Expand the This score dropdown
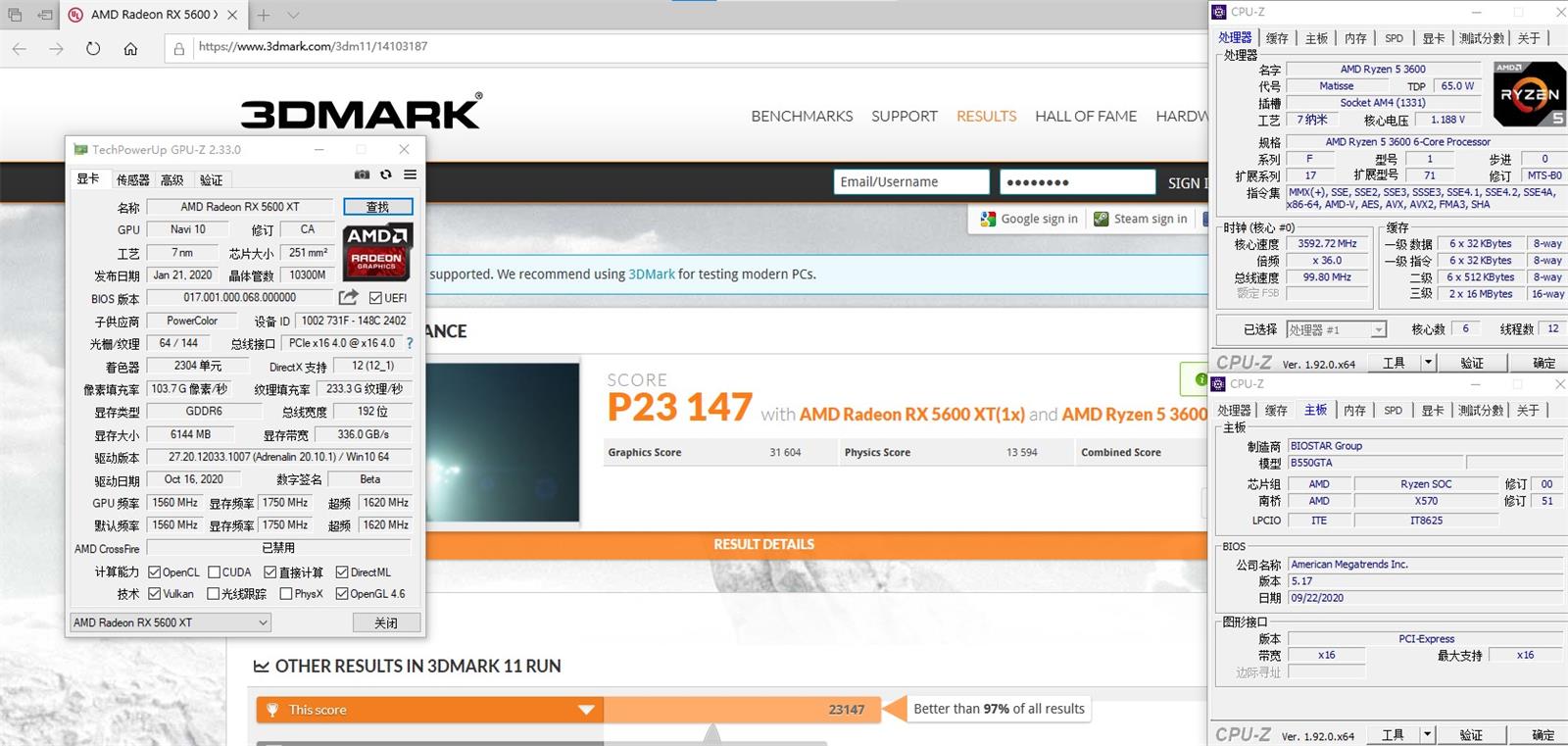This screenshot has height=746, width=1568. [x=586, y=710]
